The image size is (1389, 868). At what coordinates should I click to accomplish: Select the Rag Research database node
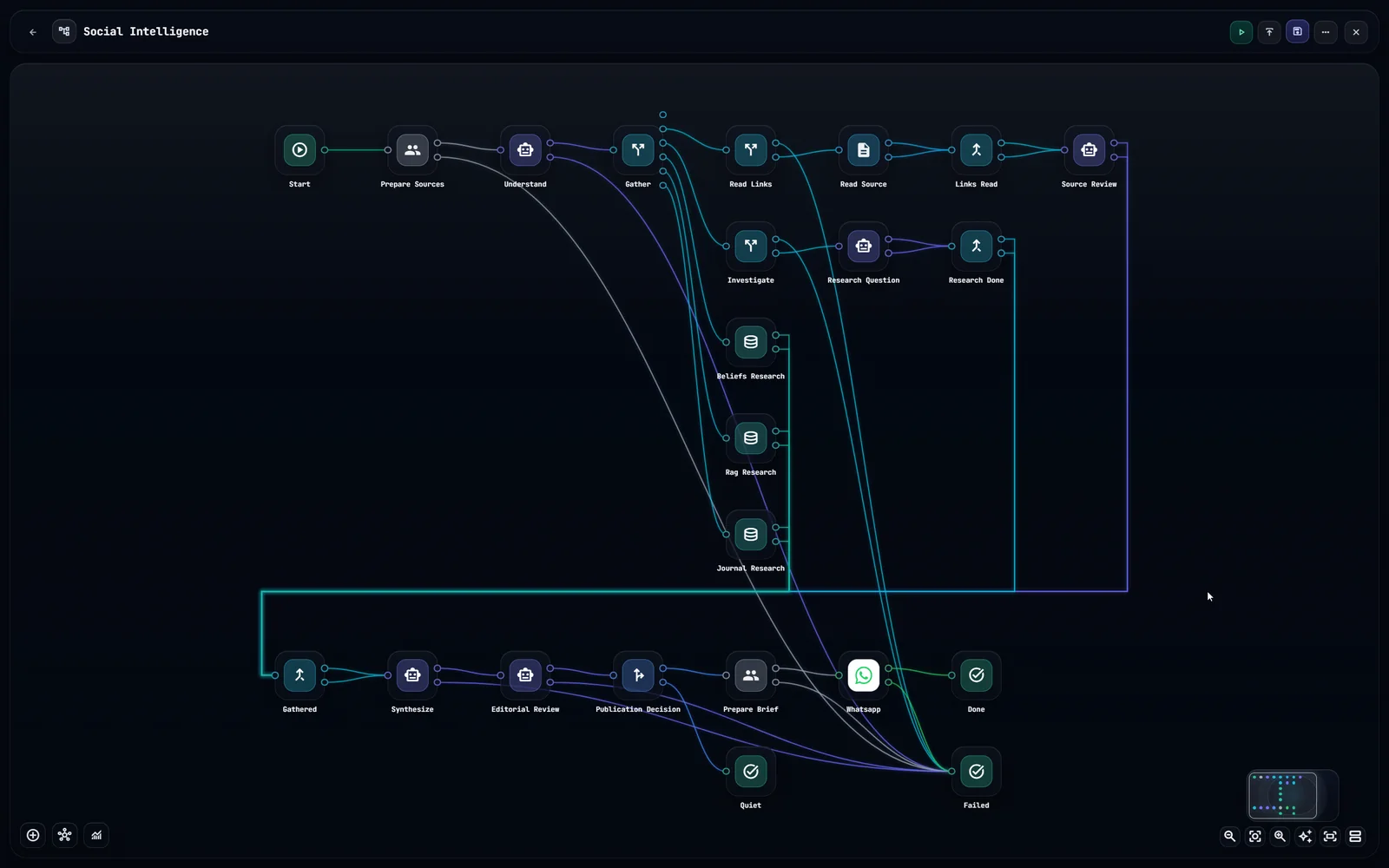pyautogui.click(x=751, y=438)
